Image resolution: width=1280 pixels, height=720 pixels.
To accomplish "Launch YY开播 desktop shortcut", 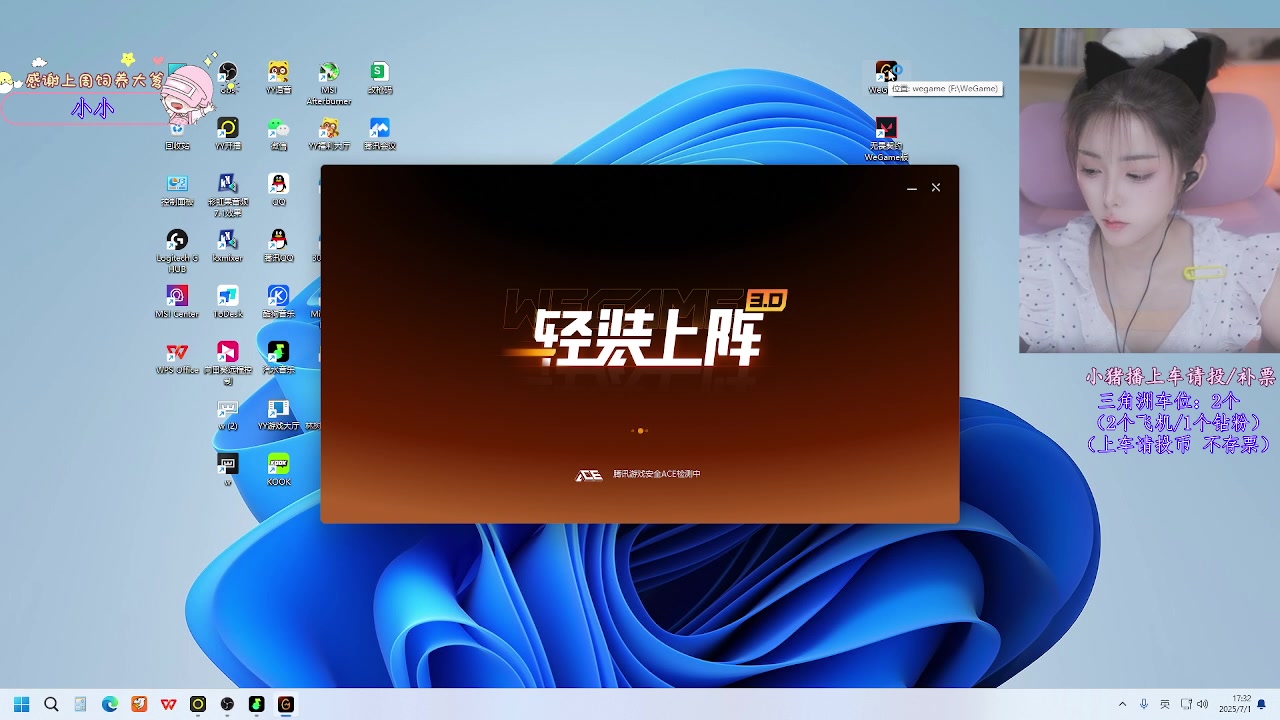I will [228, 133].
